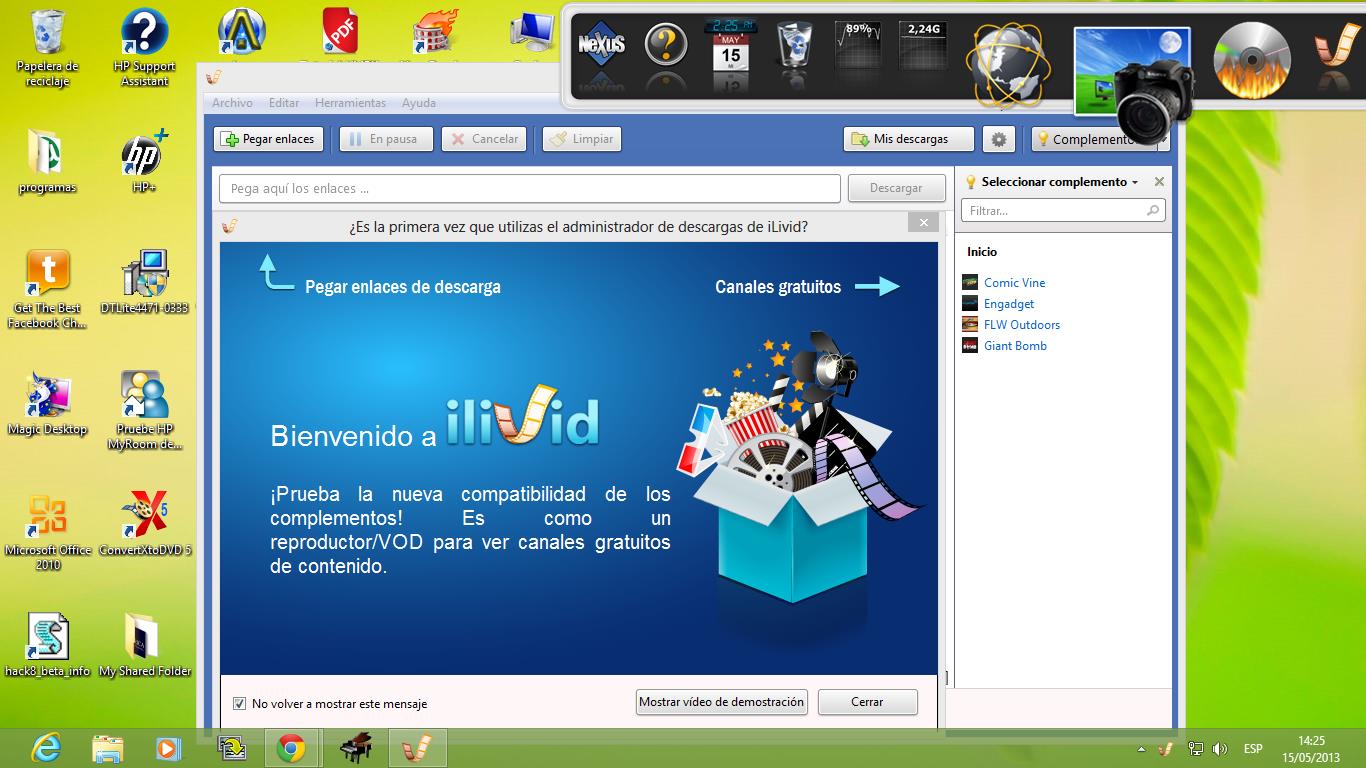Open the burning disc icon in dock

click(x=1252, y=60)
